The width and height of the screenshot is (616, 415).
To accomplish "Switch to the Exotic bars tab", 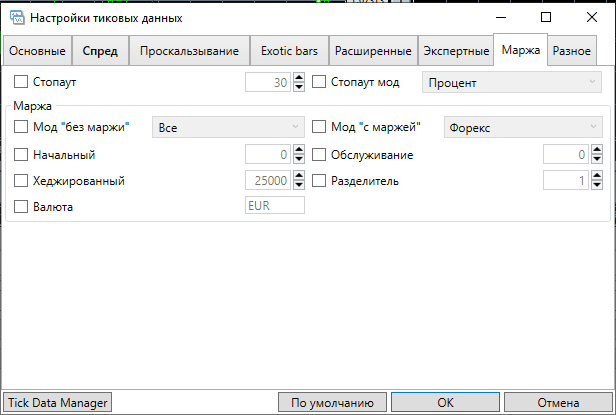I will (x=289, y=51).
